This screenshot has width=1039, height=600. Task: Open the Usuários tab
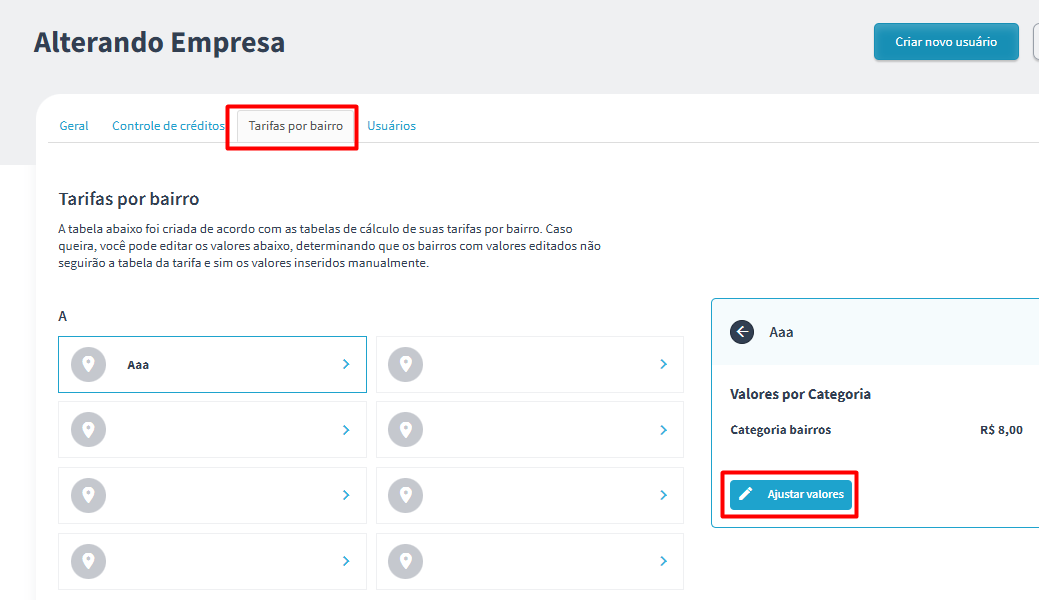[x=392, y=126]
